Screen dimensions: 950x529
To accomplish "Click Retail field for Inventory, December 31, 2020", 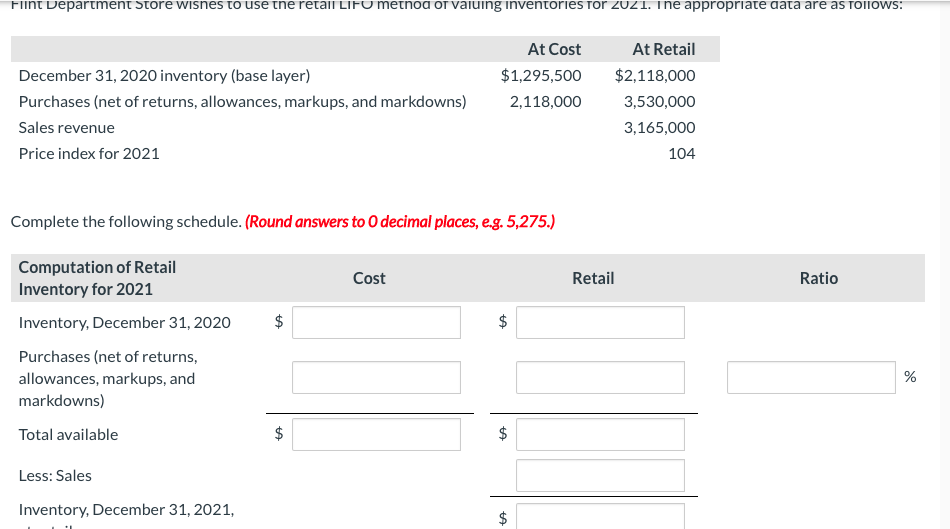I will [x=600, y=322].
